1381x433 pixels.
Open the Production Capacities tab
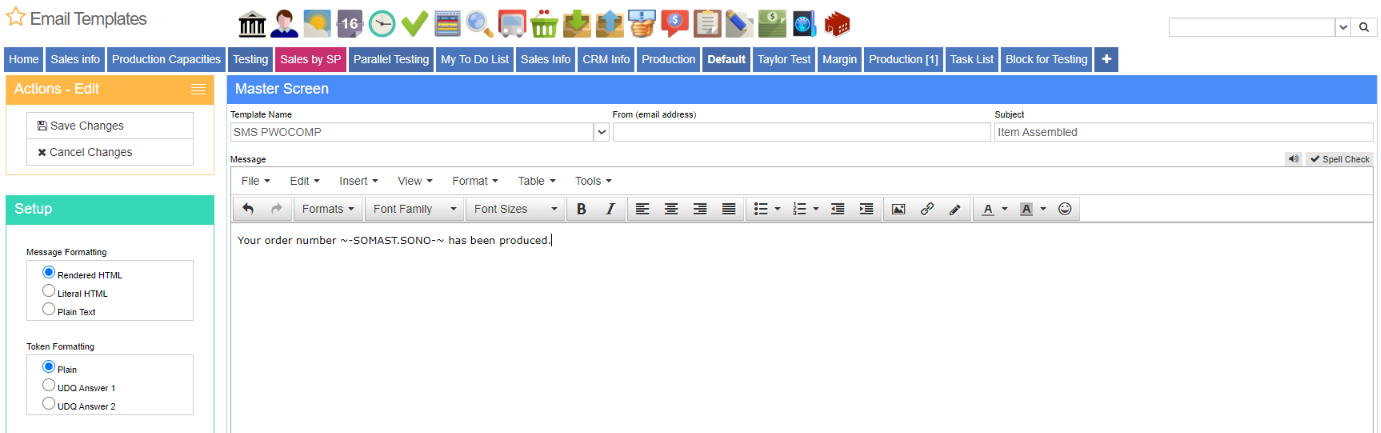(166, 59)
